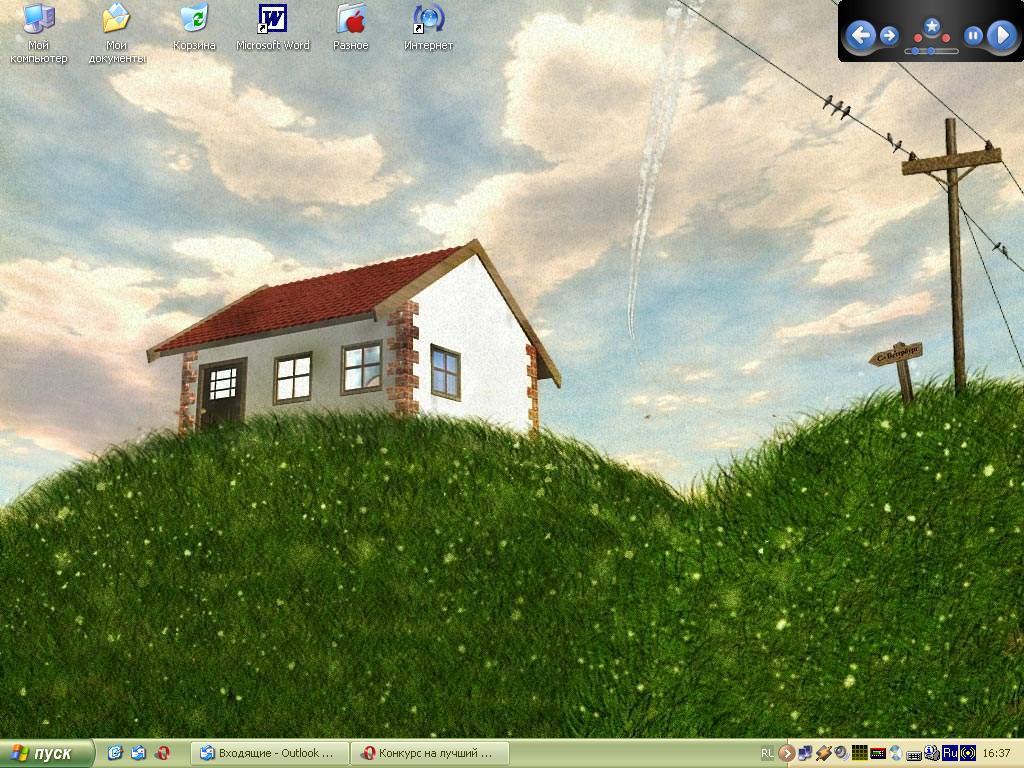Viewport: 1024px width, 768px height.
Task: Click the large play button in the widget
Action: click(x=1002, y=35)
